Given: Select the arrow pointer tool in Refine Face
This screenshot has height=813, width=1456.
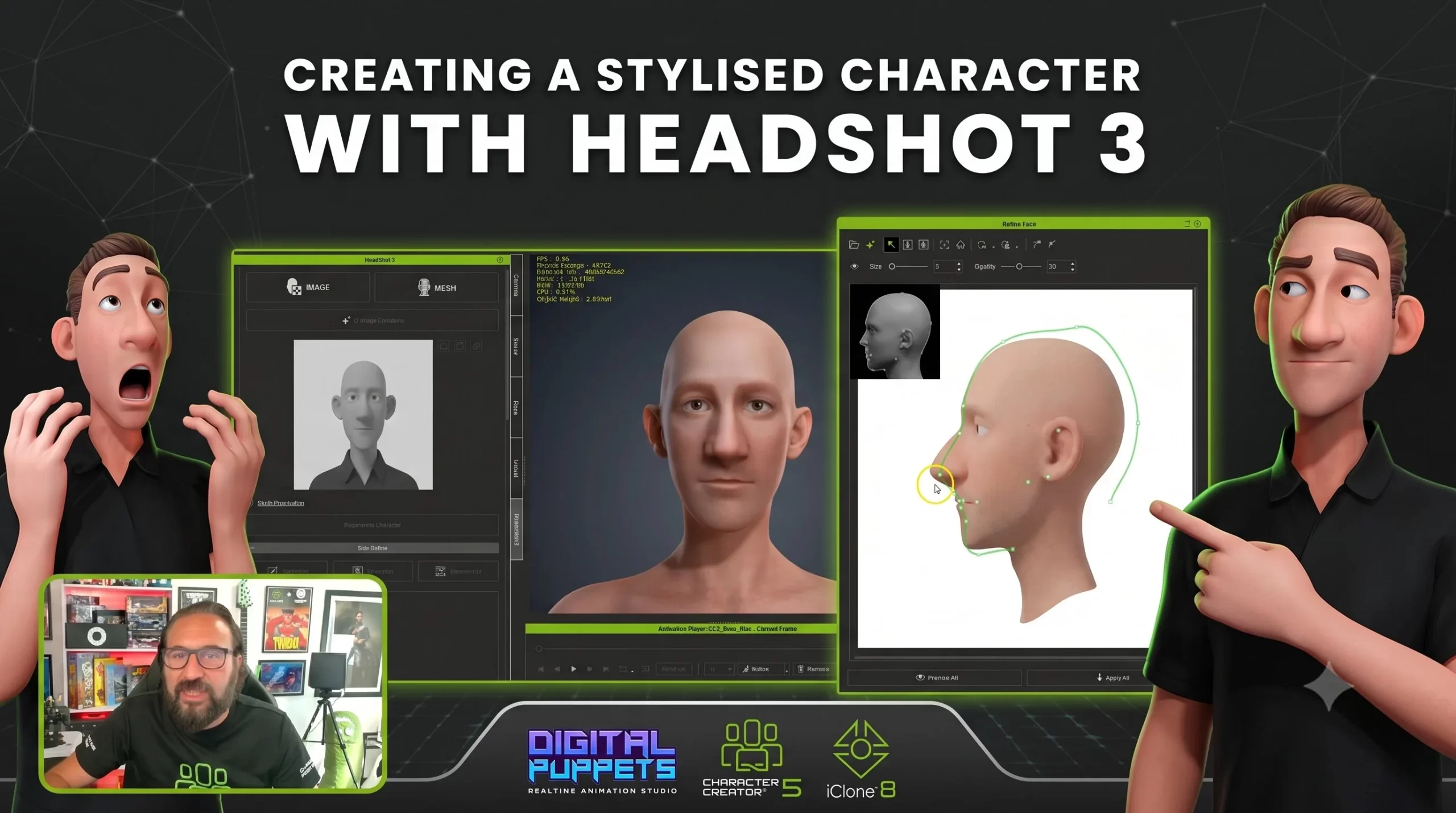Looking at the screenshot, I should [891, 245].
